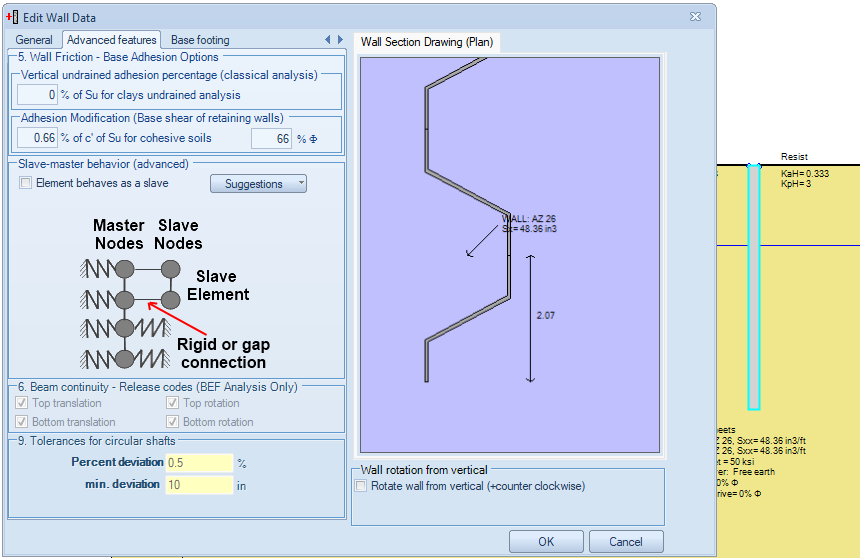Toggle the Top rotation checkbox

[172, 403]
